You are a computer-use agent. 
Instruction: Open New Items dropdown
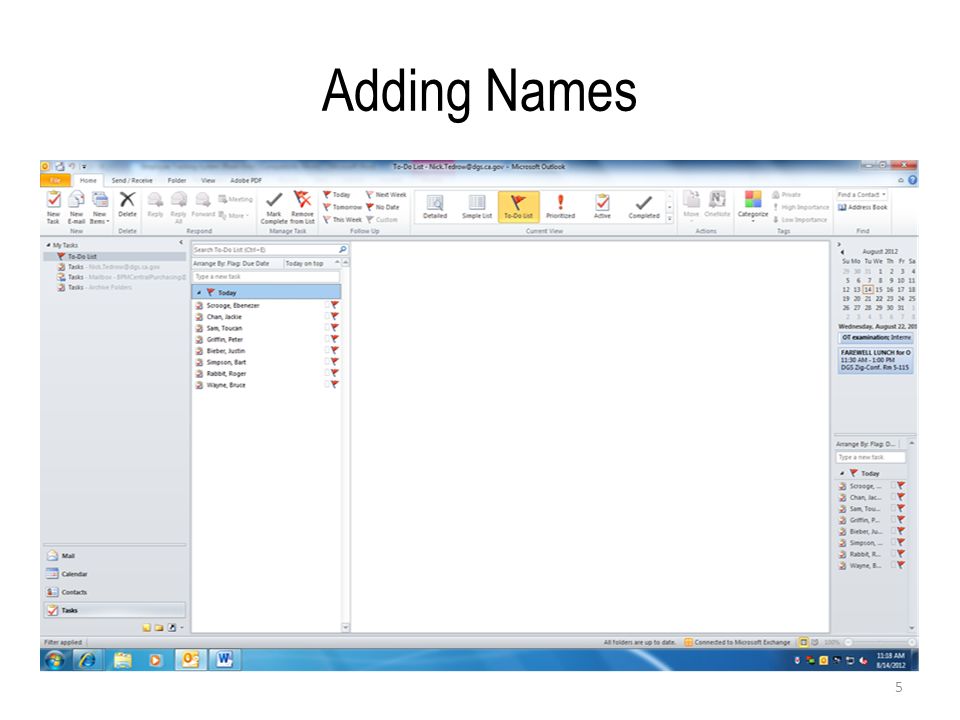(x=99, y=207)
